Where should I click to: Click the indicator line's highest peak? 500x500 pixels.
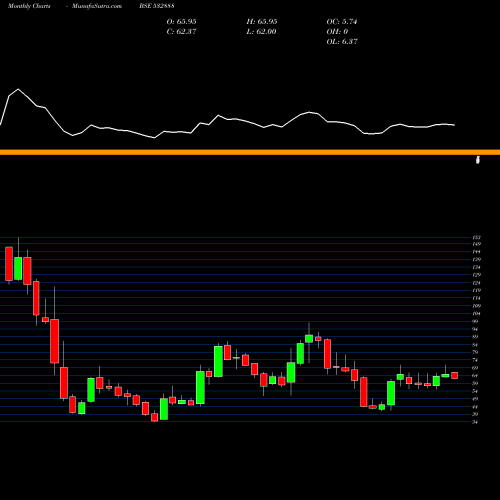(x=18, y=89)
